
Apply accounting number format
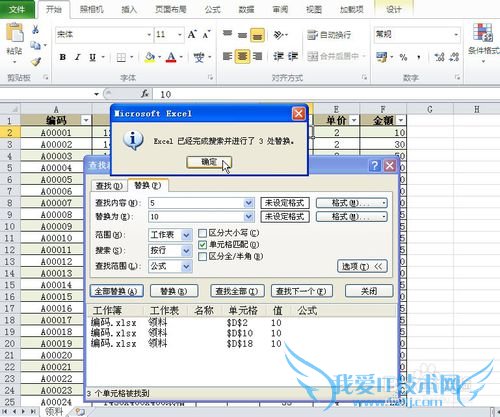point(382,57)
